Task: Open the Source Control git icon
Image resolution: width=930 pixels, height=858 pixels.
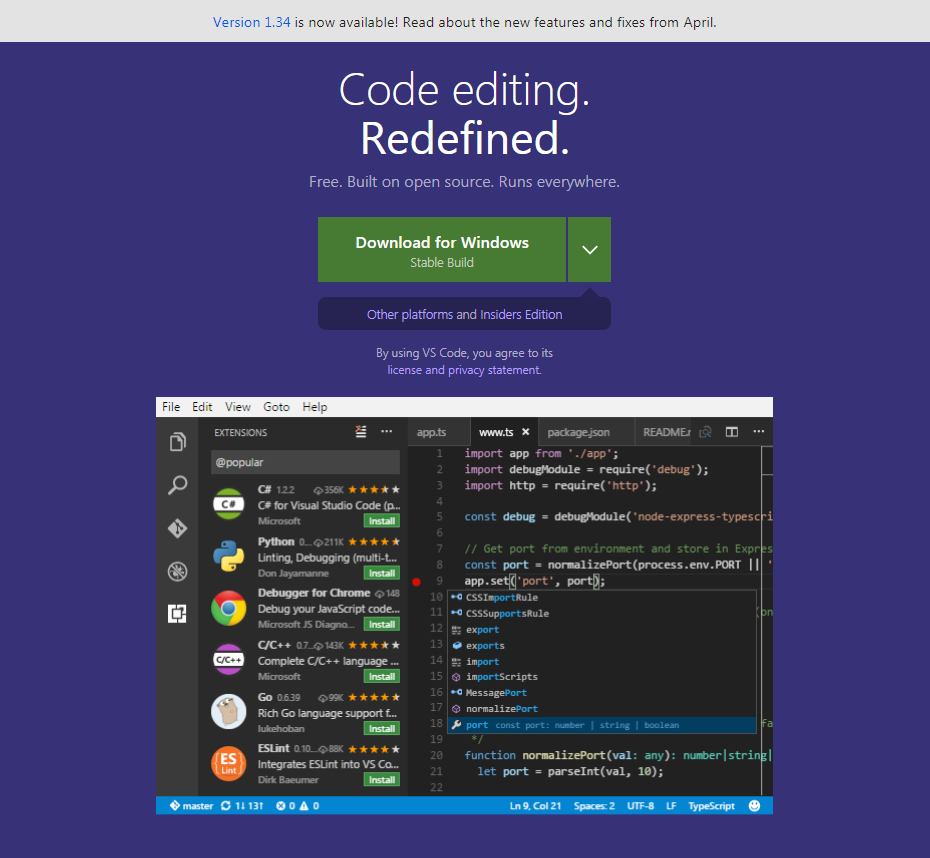Action: (177, 528)
